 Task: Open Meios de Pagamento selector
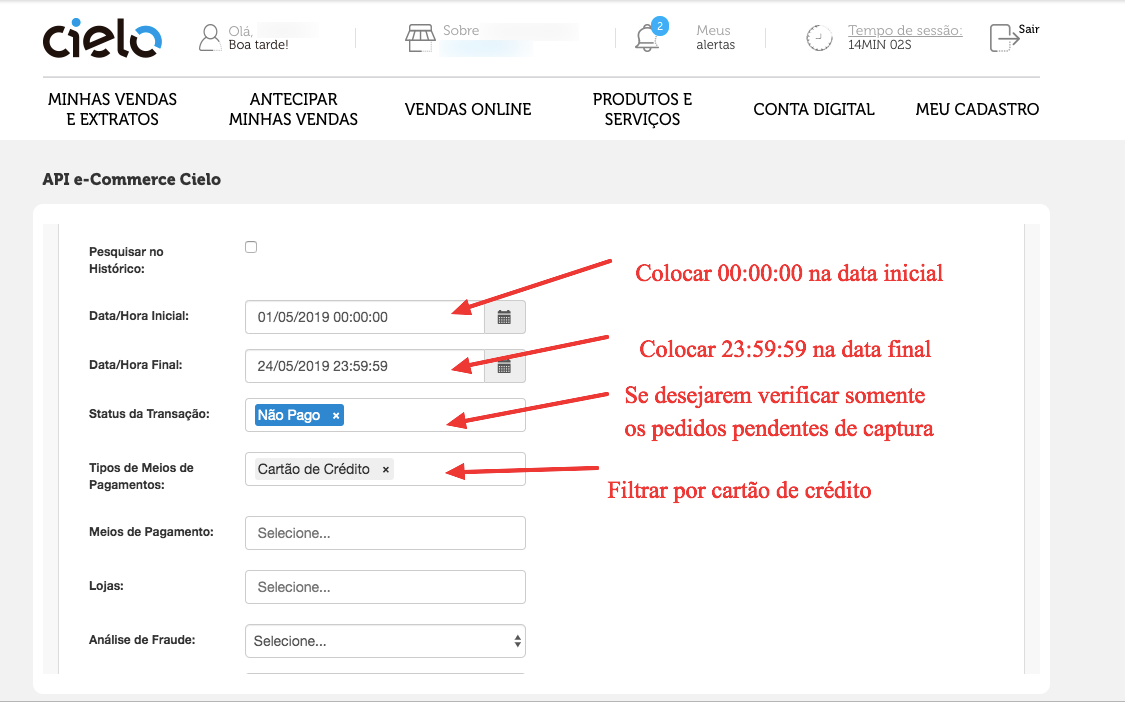[385, 533]
